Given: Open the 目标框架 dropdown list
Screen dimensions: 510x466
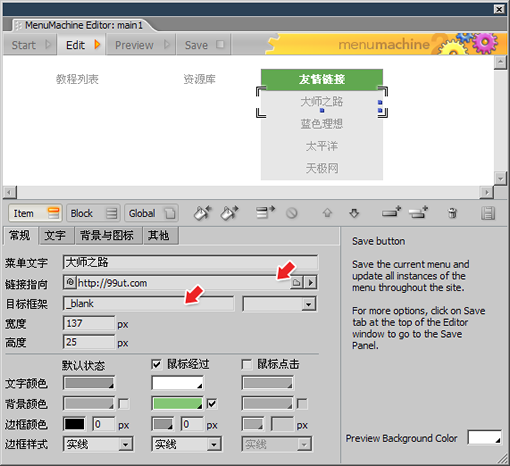Looking at the screenshot, I should pyautogui.click(x=280, y=304).
